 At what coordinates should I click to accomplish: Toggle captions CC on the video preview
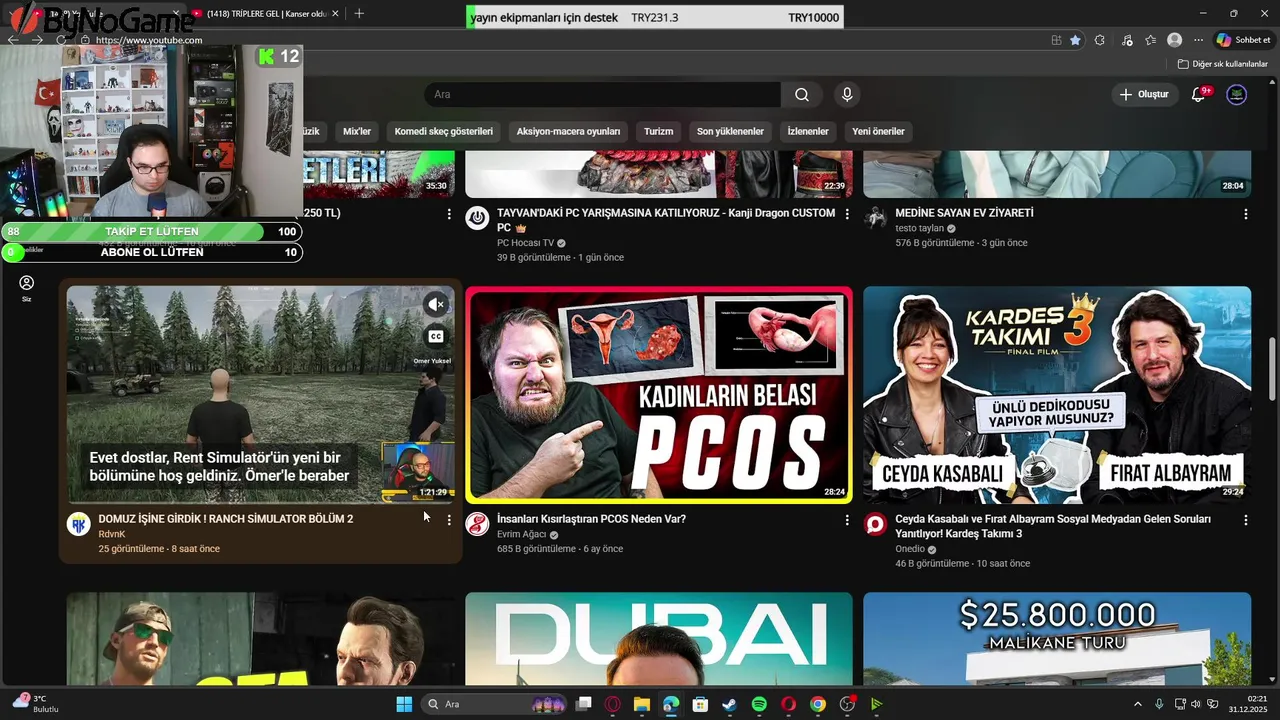click(436, 337)
